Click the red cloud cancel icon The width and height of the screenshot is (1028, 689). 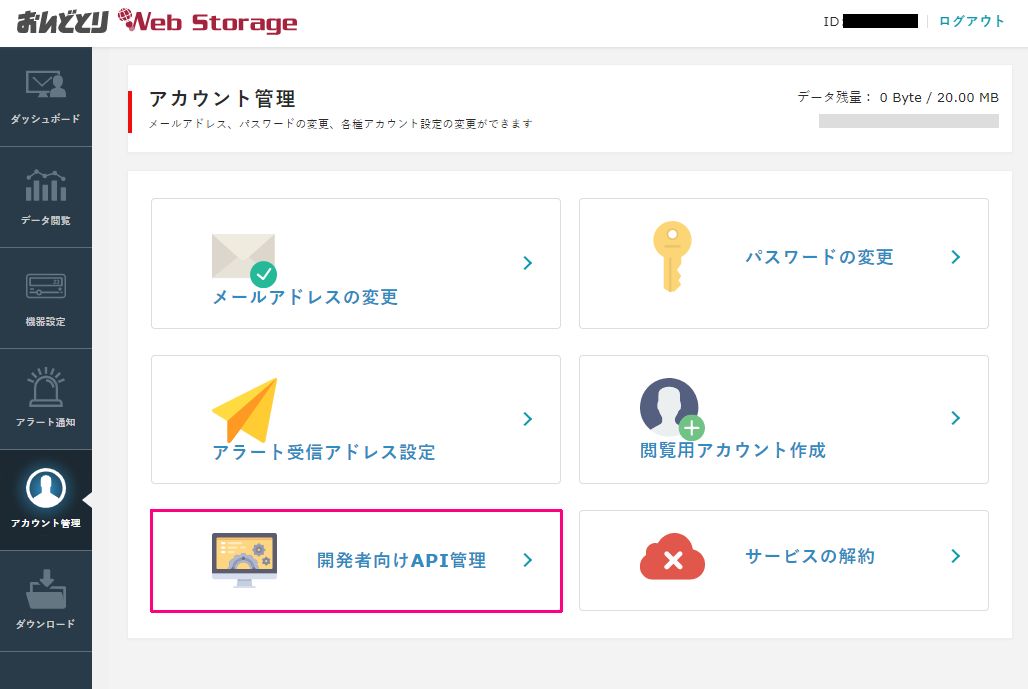coord(672,558)
